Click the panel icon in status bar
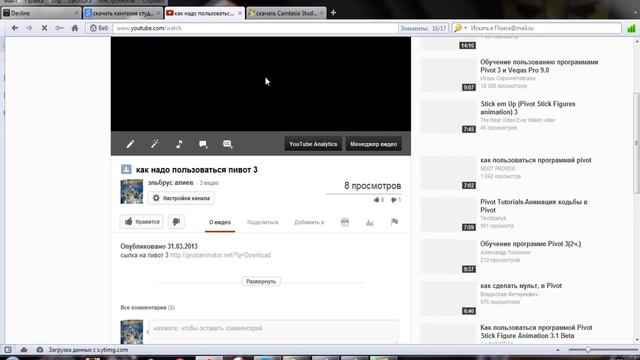640x360 pixels. (8, 350)
